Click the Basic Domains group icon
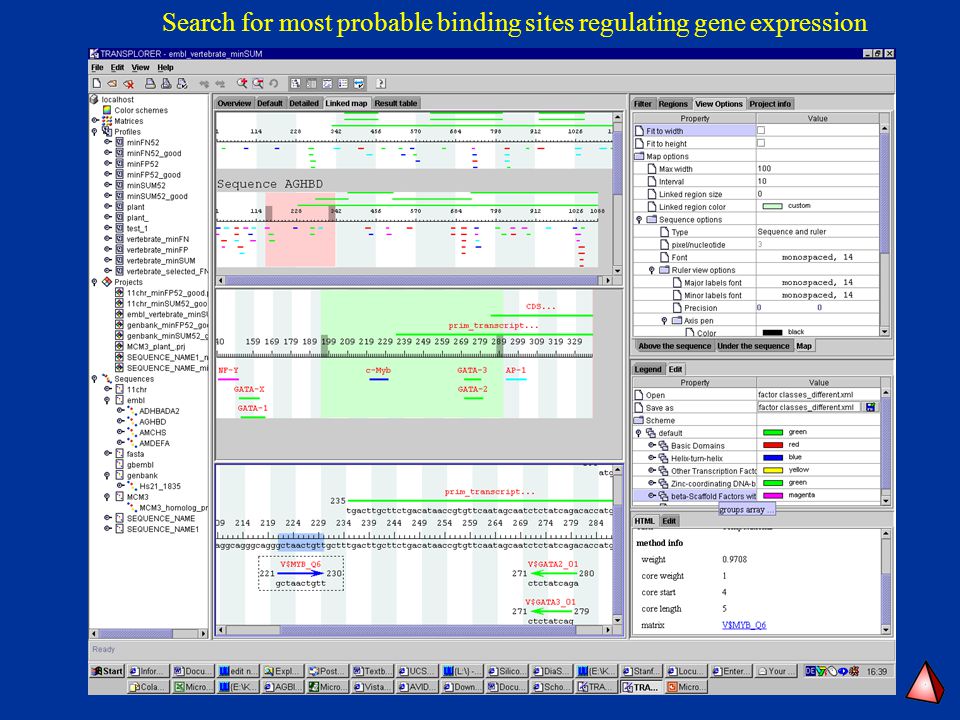The image size is (960, 720). 663,446
